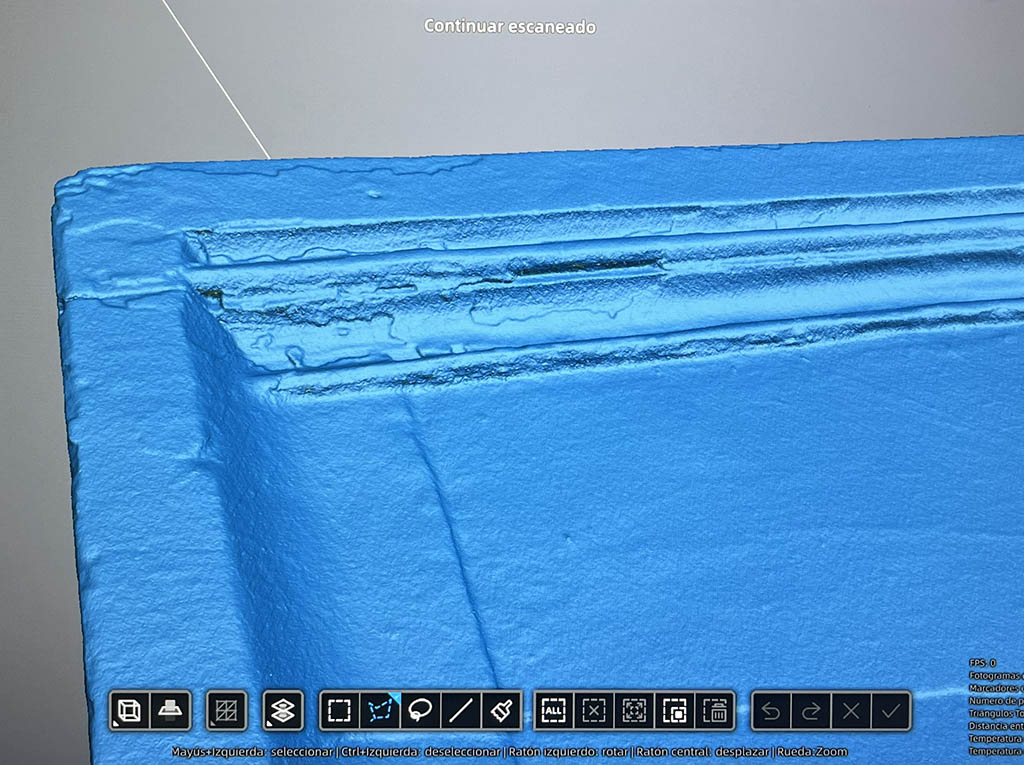
Task: Click 'Rueda:Zoom' hint text
Action: [x=812, y=752]
